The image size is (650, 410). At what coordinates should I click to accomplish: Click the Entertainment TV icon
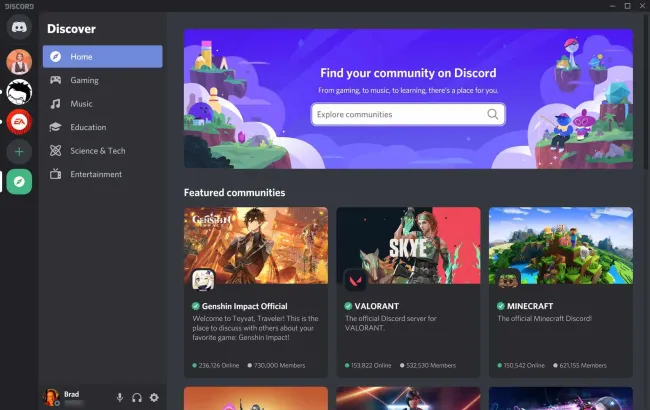[56, 174]
